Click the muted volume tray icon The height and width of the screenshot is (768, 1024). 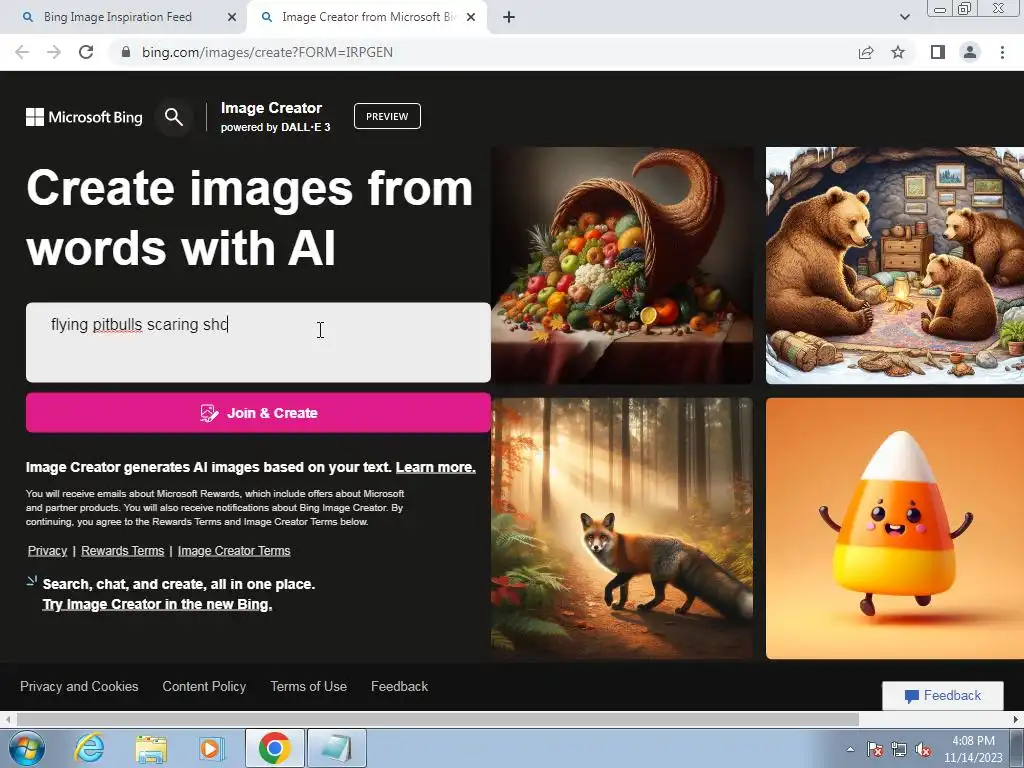(x=923, y=750)
